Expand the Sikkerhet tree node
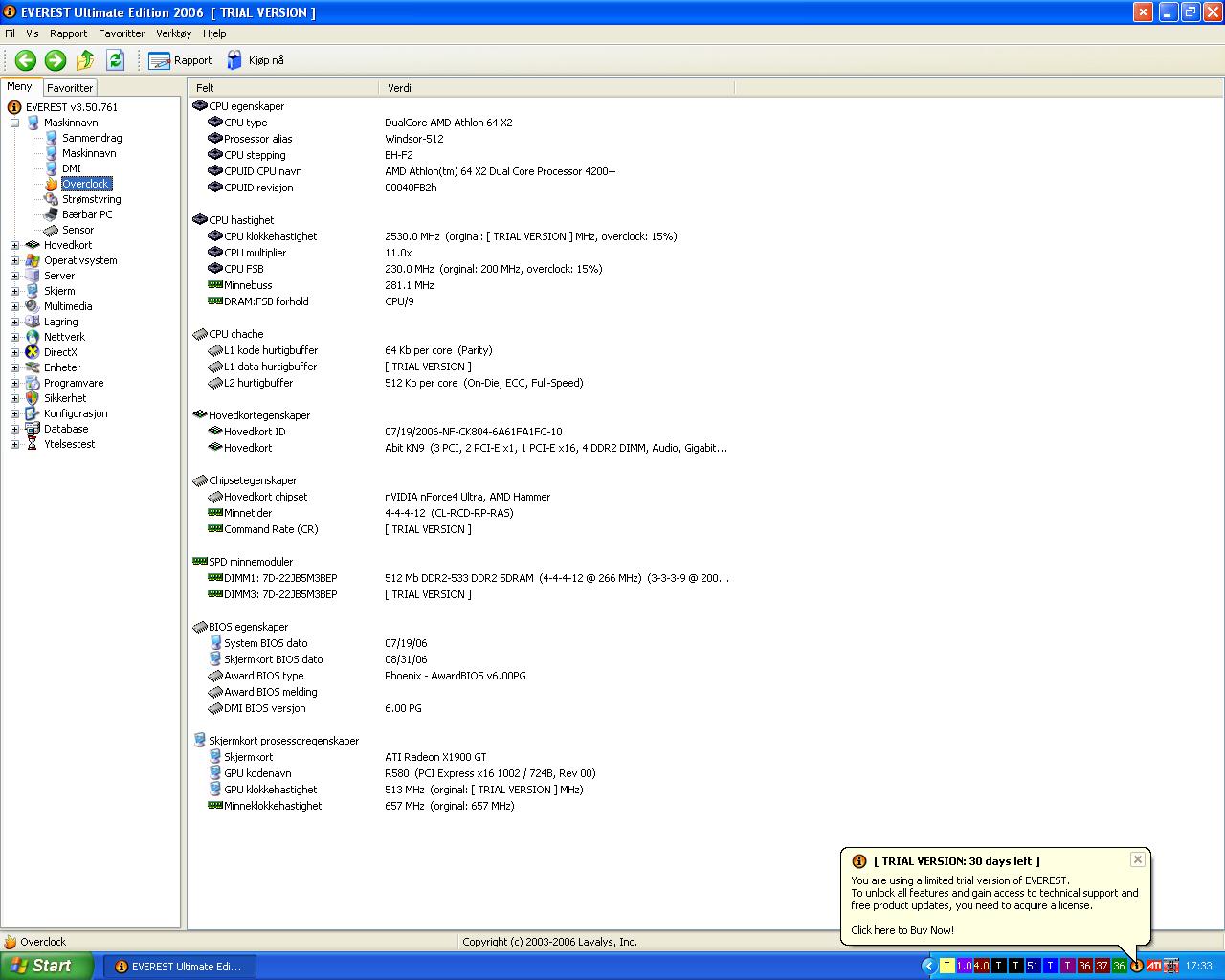 click(15, 398)
